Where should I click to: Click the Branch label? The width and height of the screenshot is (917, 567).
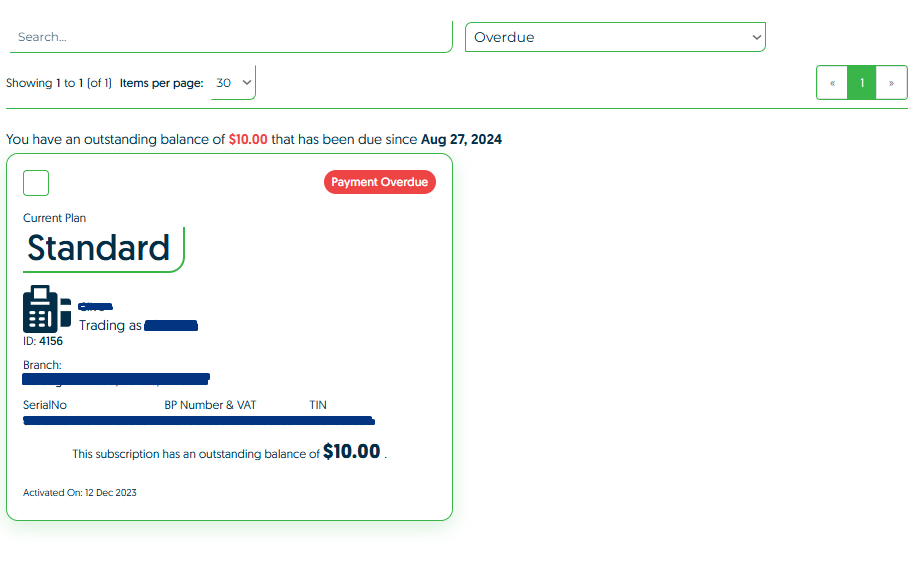pos(42,365)
